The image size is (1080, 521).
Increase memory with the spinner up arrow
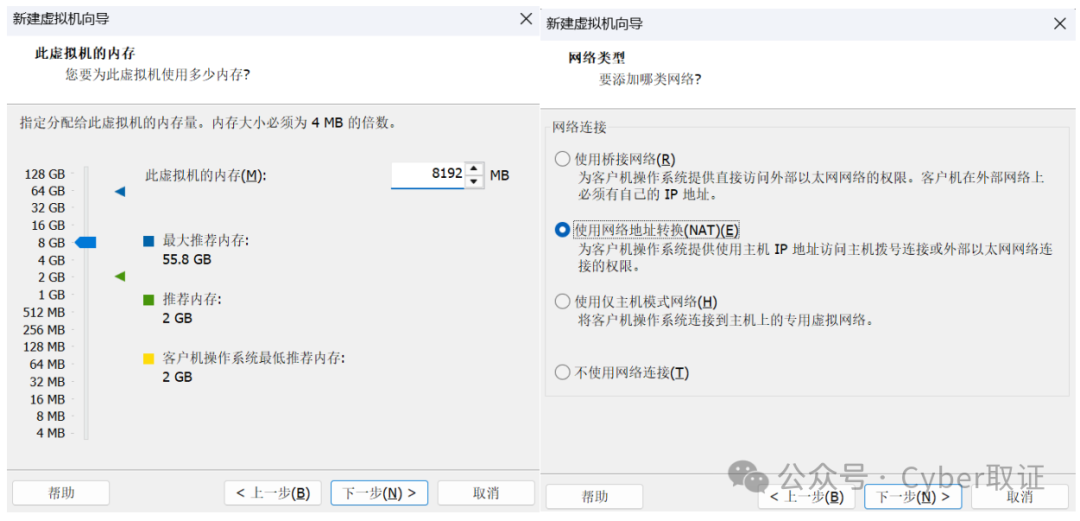[x=473, y=169]
